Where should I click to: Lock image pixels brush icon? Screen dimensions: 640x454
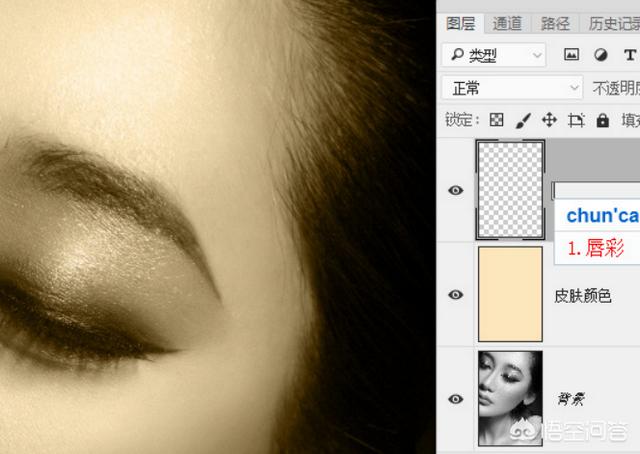click(x=522, y=120)
